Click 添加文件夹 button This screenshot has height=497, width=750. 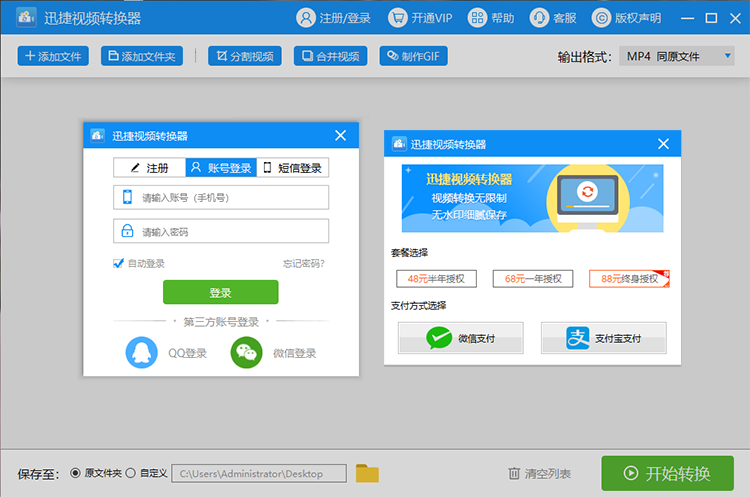click(142, 56)
